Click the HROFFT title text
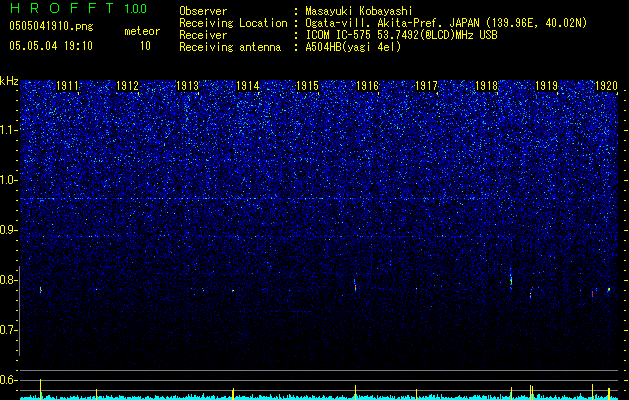The image size is (629, 400). click(62, 8)
